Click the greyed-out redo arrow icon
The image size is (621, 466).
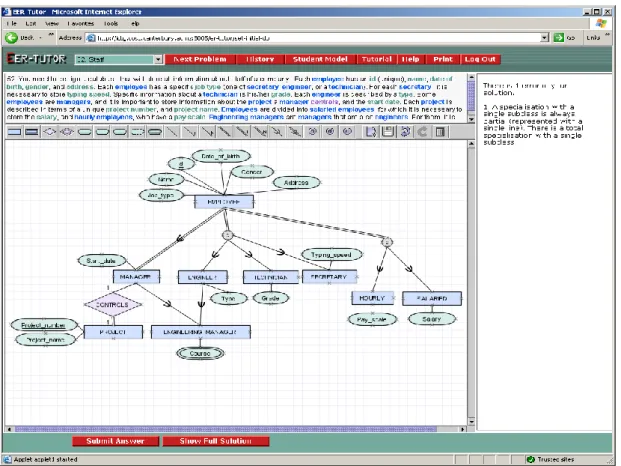tap(422, 132)
